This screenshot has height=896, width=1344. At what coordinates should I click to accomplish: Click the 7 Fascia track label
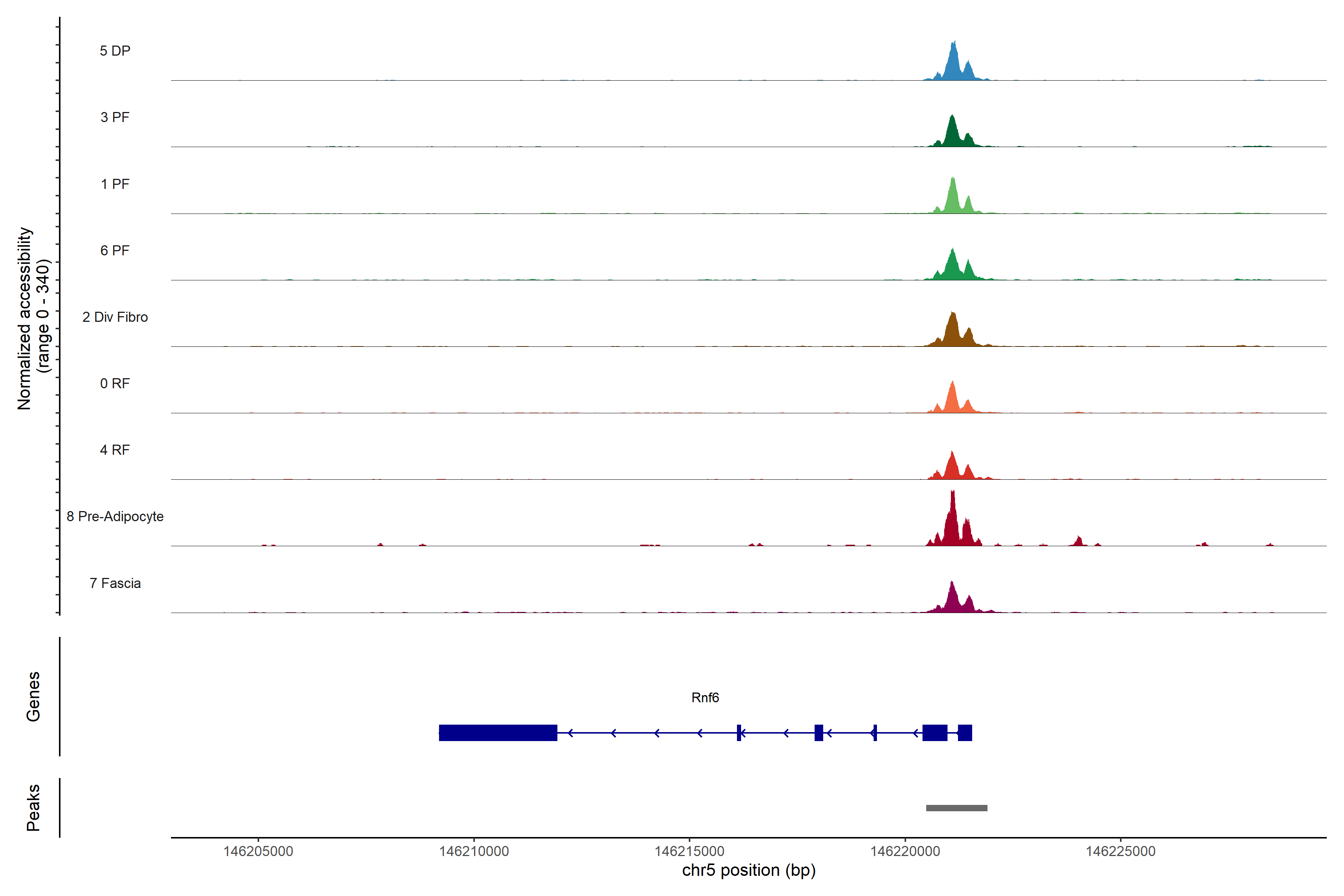(x=115, y=583)
